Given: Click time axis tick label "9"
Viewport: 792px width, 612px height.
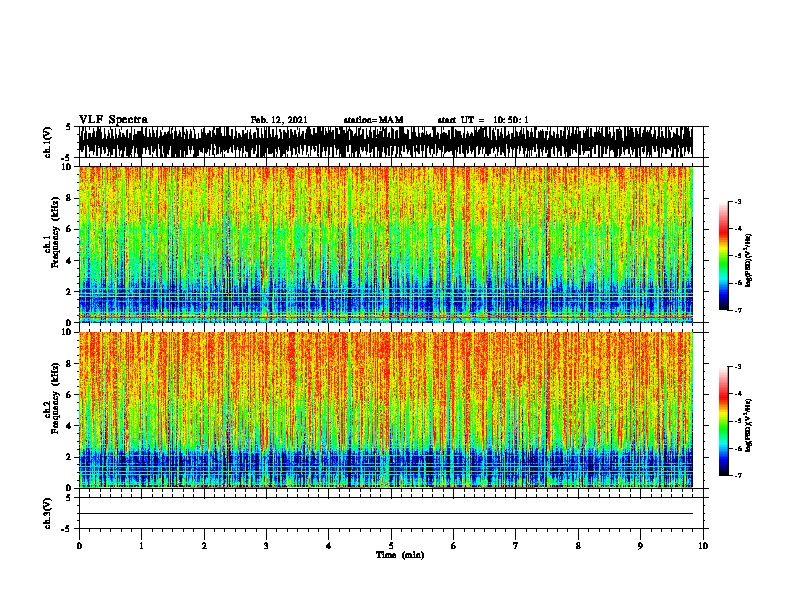Looking at the screenshot, I should tap(640, 546).
